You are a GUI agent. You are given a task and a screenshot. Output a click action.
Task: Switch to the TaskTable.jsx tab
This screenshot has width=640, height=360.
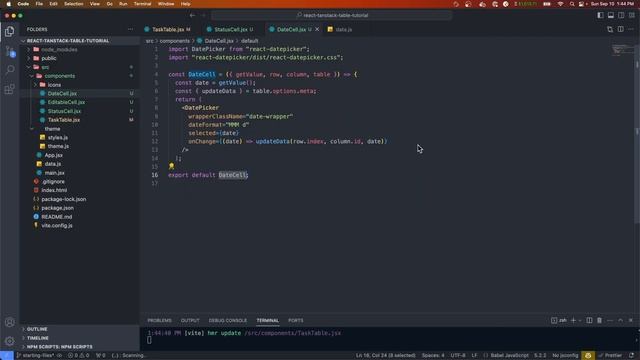pyautogui.click(x=167, y=29)
